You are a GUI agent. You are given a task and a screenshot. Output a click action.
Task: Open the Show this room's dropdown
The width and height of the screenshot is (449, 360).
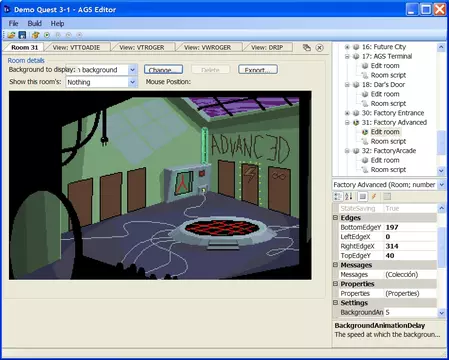pyautogui.click(x=132, y=82)
